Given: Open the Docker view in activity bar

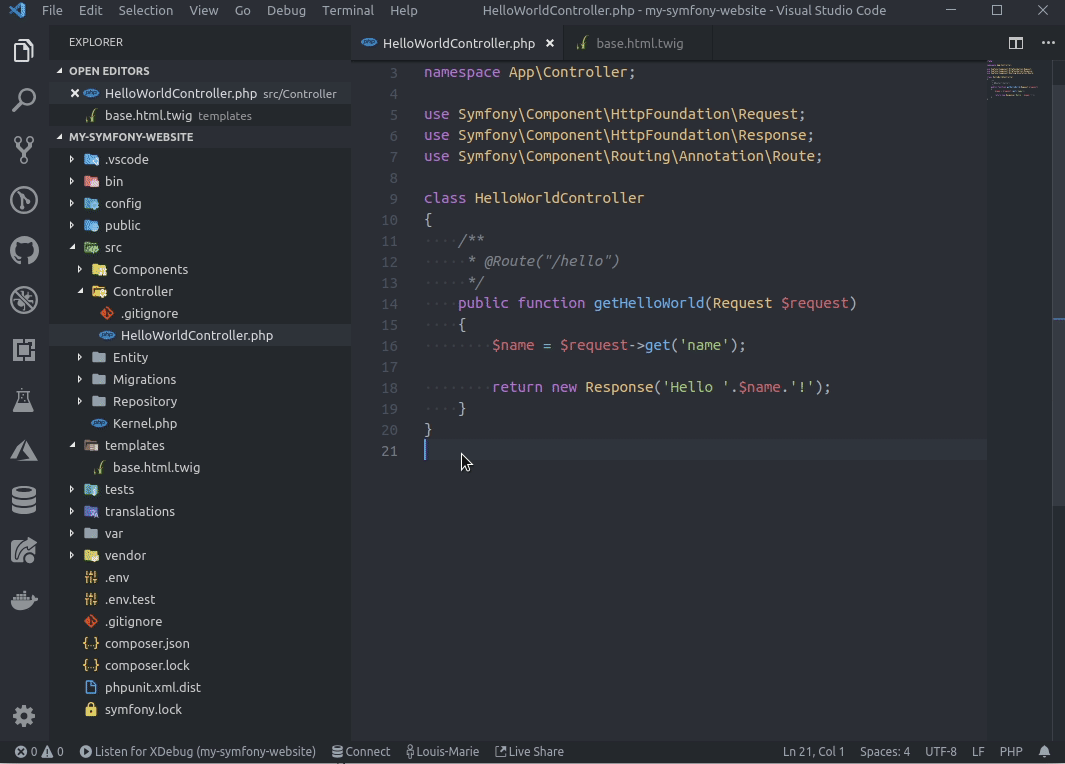Looking at the screenshot, I should pos(24,601).
